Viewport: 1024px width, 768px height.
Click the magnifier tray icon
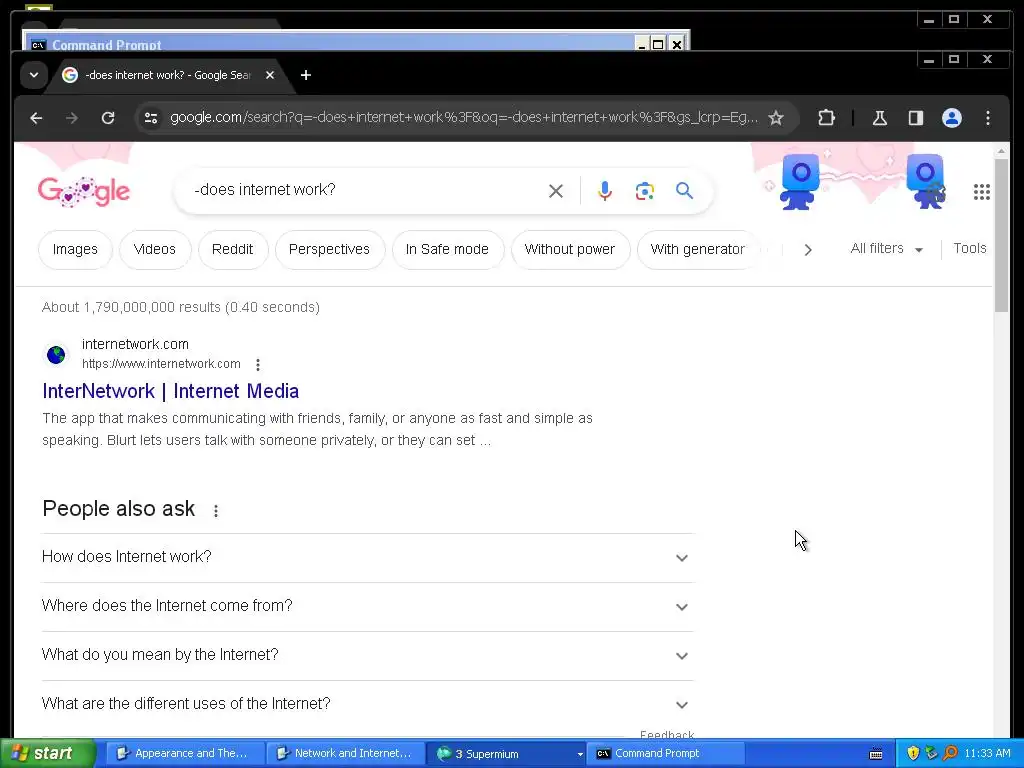coord(950,754)
